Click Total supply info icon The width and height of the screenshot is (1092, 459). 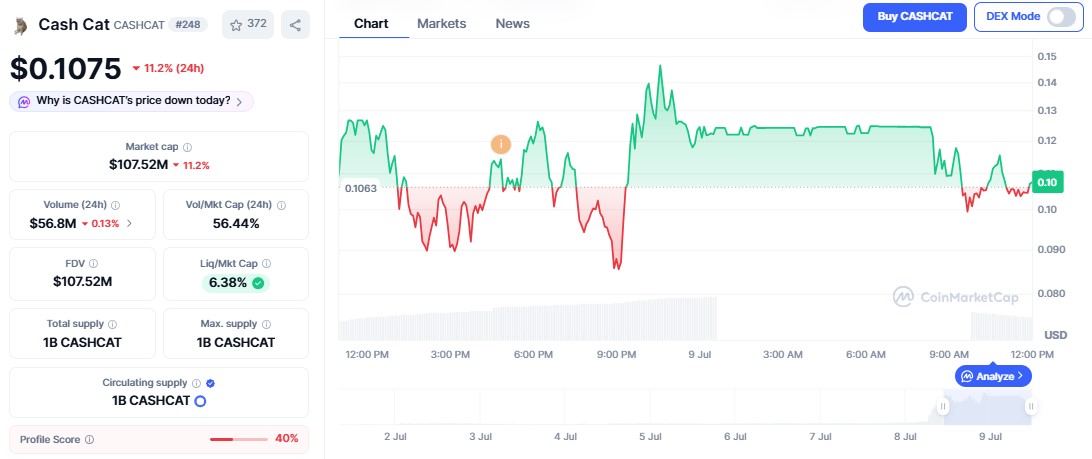pyautogui.click(x=113, y=324)
